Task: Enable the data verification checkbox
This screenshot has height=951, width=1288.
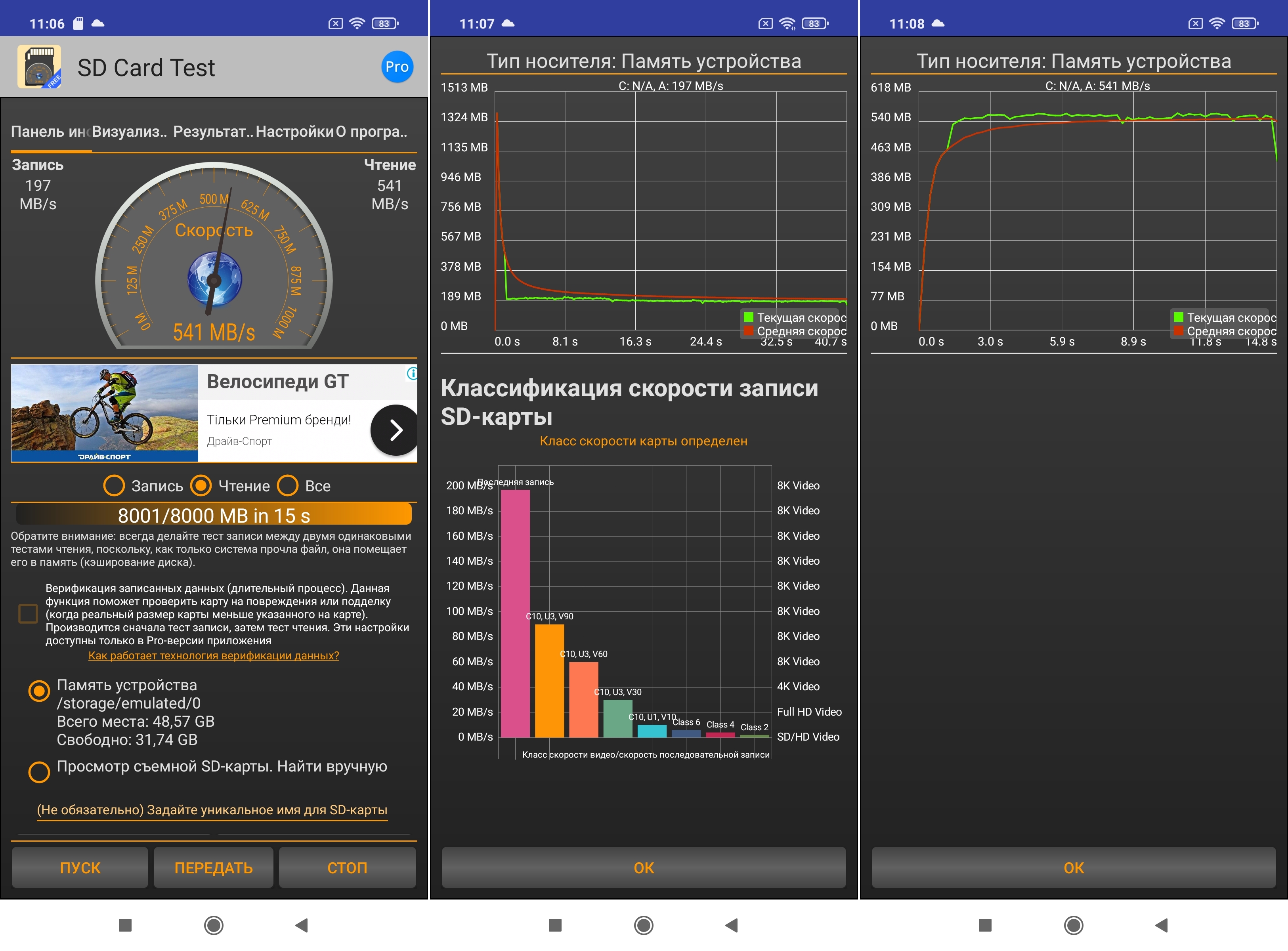Action: (28, 614)
